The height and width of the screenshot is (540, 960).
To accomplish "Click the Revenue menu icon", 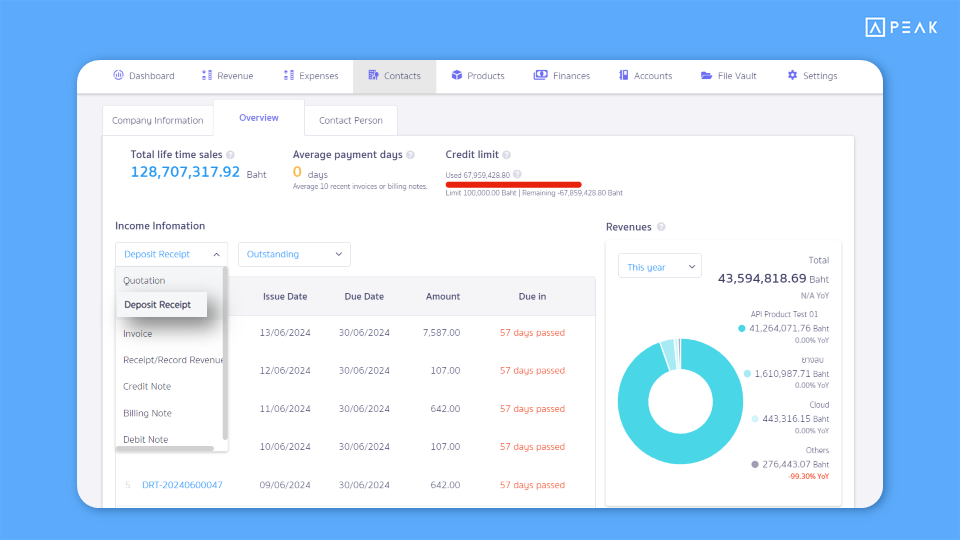I will (x=207, y=75).
